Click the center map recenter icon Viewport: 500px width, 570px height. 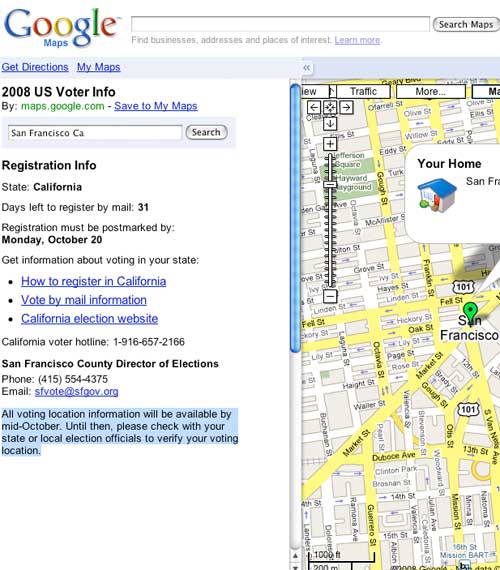tap(330, 107)
